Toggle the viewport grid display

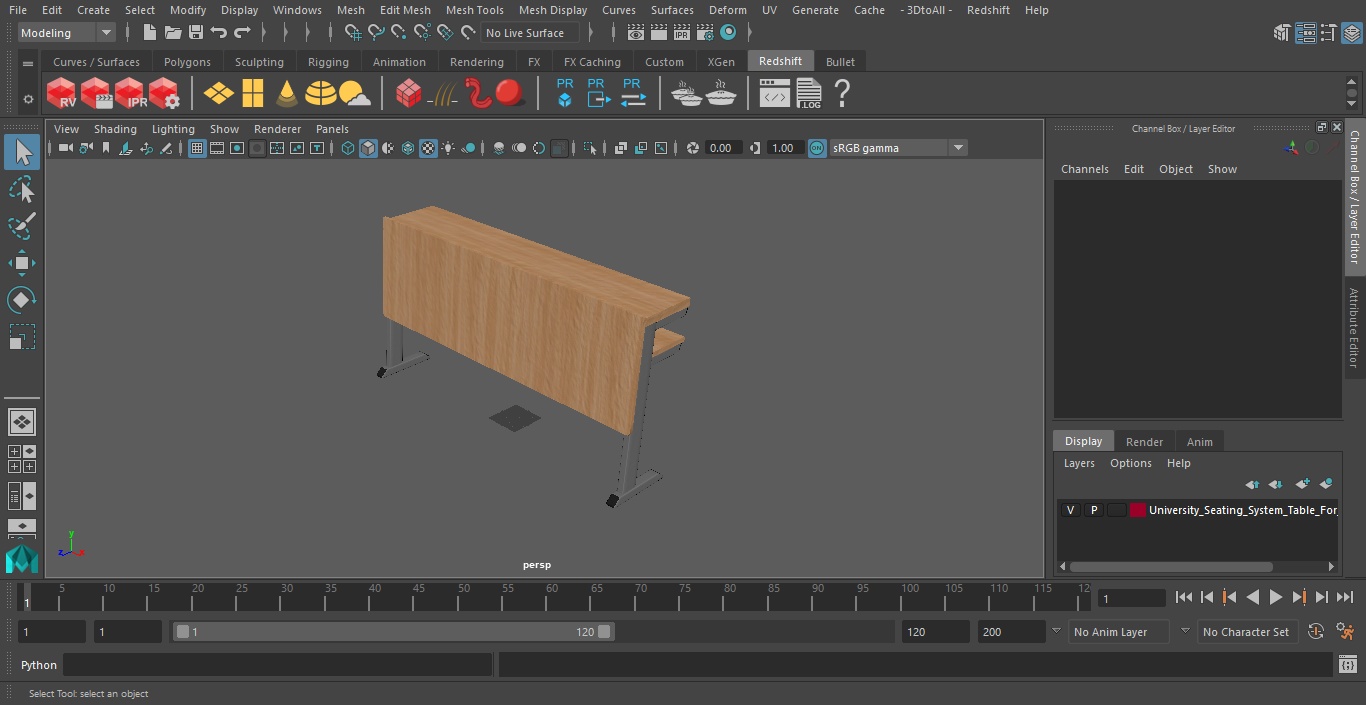tap(197, 148)
